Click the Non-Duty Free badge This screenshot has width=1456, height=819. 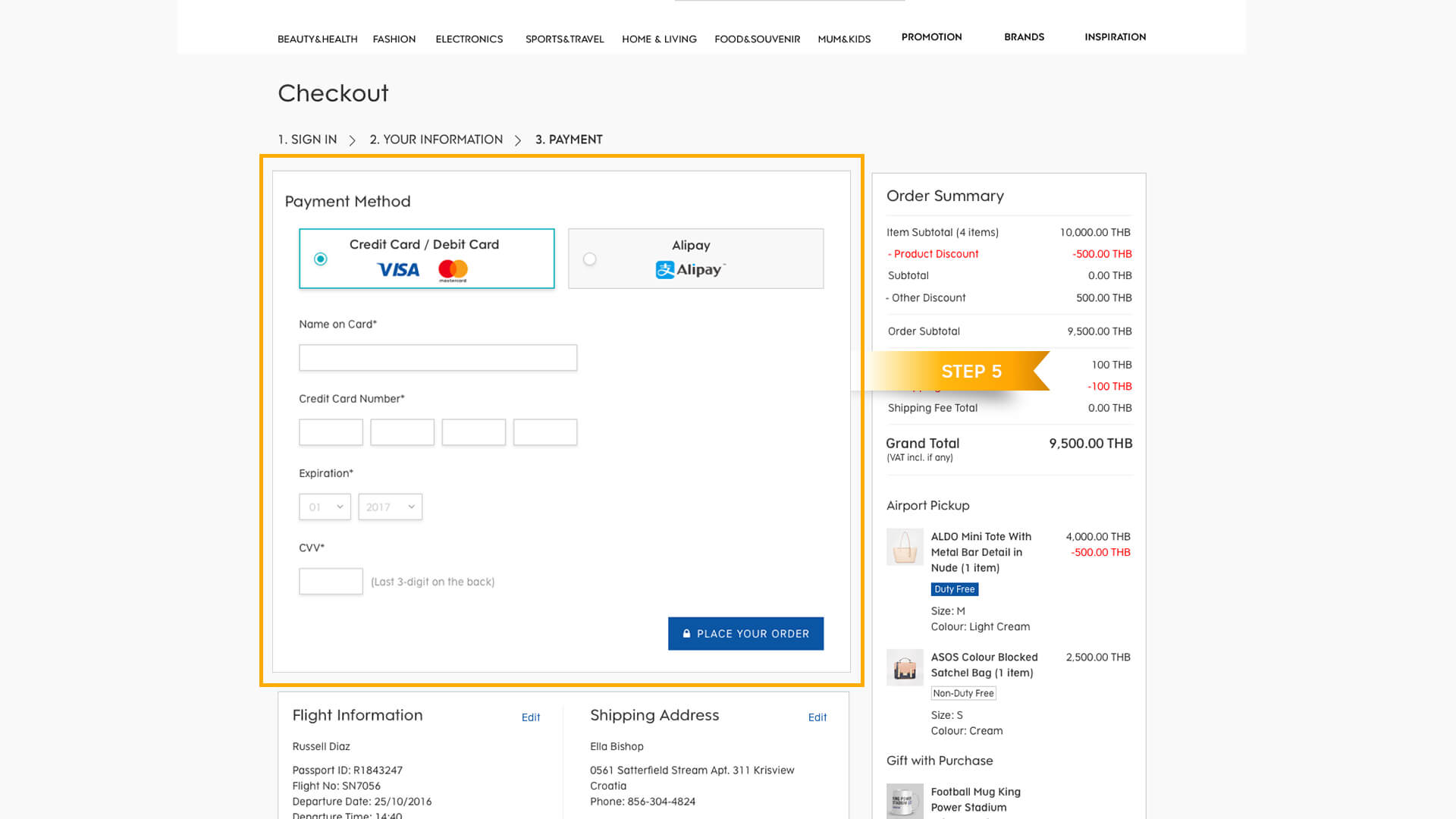[x=963, y=693]
